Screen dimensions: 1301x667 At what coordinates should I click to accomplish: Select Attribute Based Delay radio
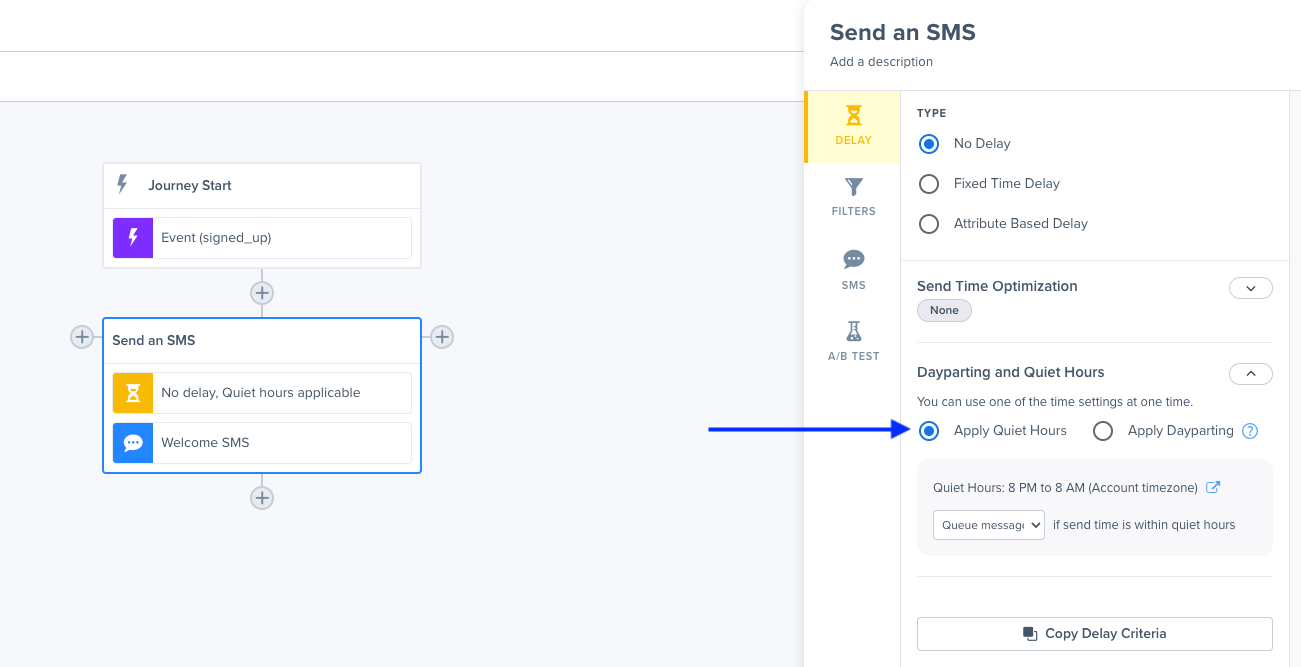tap(929, 224)
